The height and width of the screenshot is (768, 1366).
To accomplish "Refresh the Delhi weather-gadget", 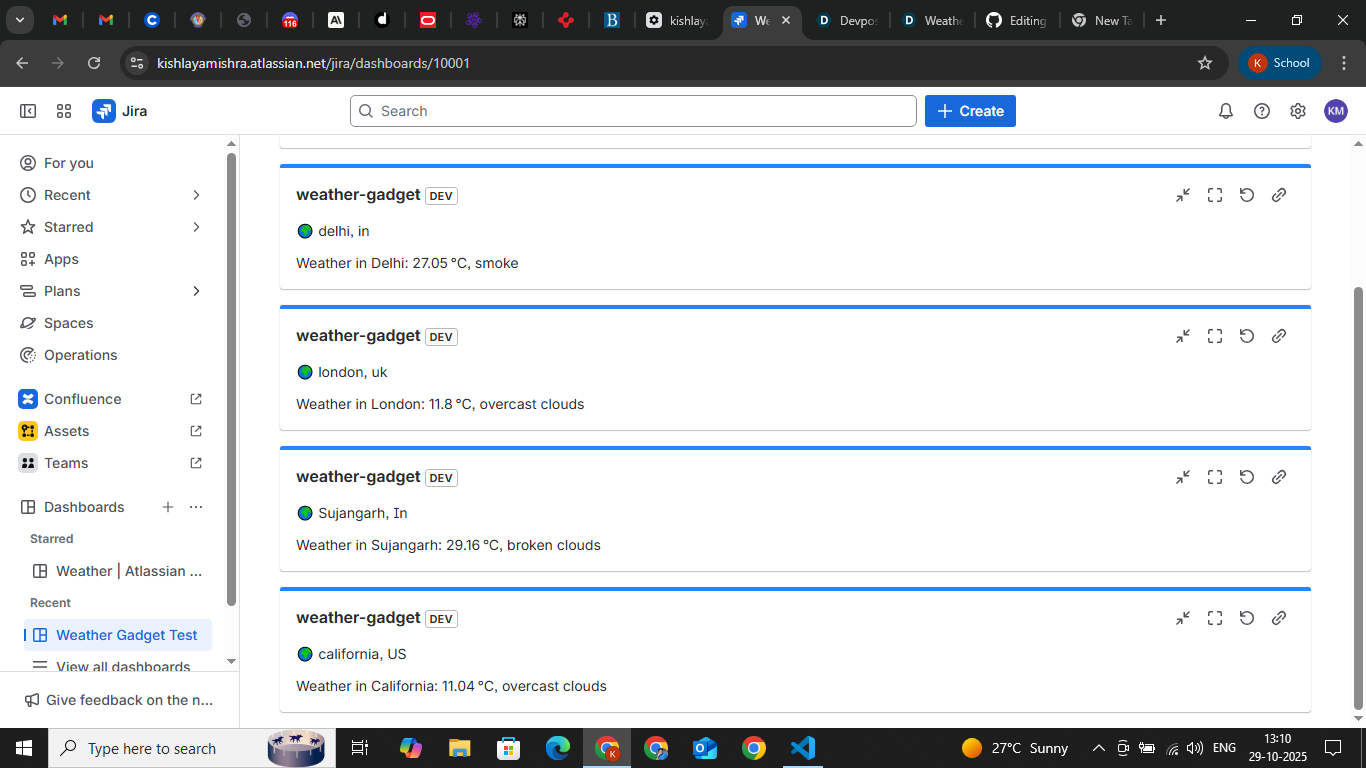I will [x=1247, y=195].
